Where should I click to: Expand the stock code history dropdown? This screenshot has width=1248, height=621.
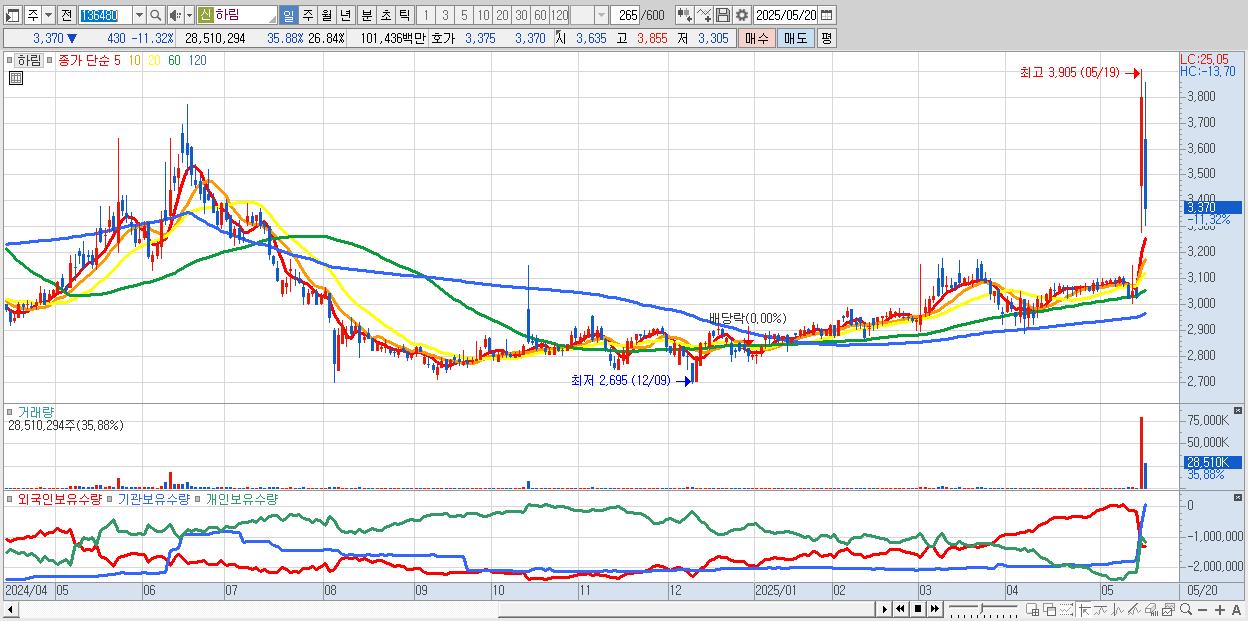(139, 15)
